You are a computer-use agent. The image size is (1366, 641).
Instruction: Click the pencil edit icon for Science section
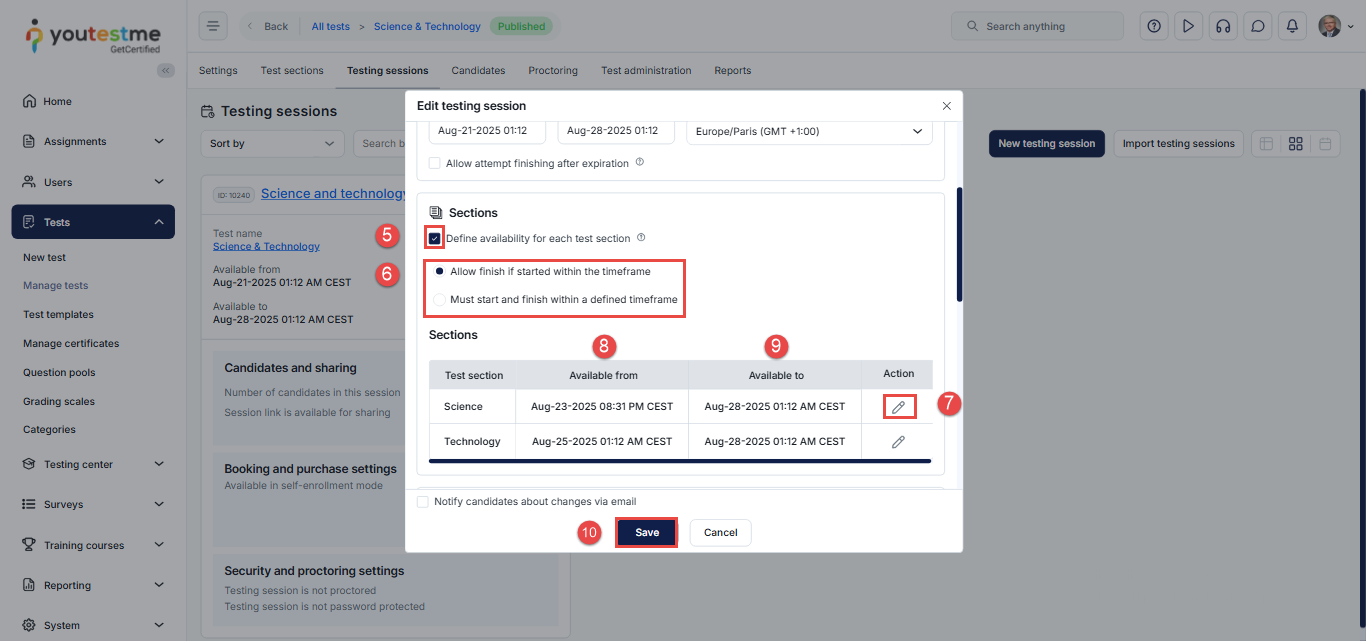898,407
